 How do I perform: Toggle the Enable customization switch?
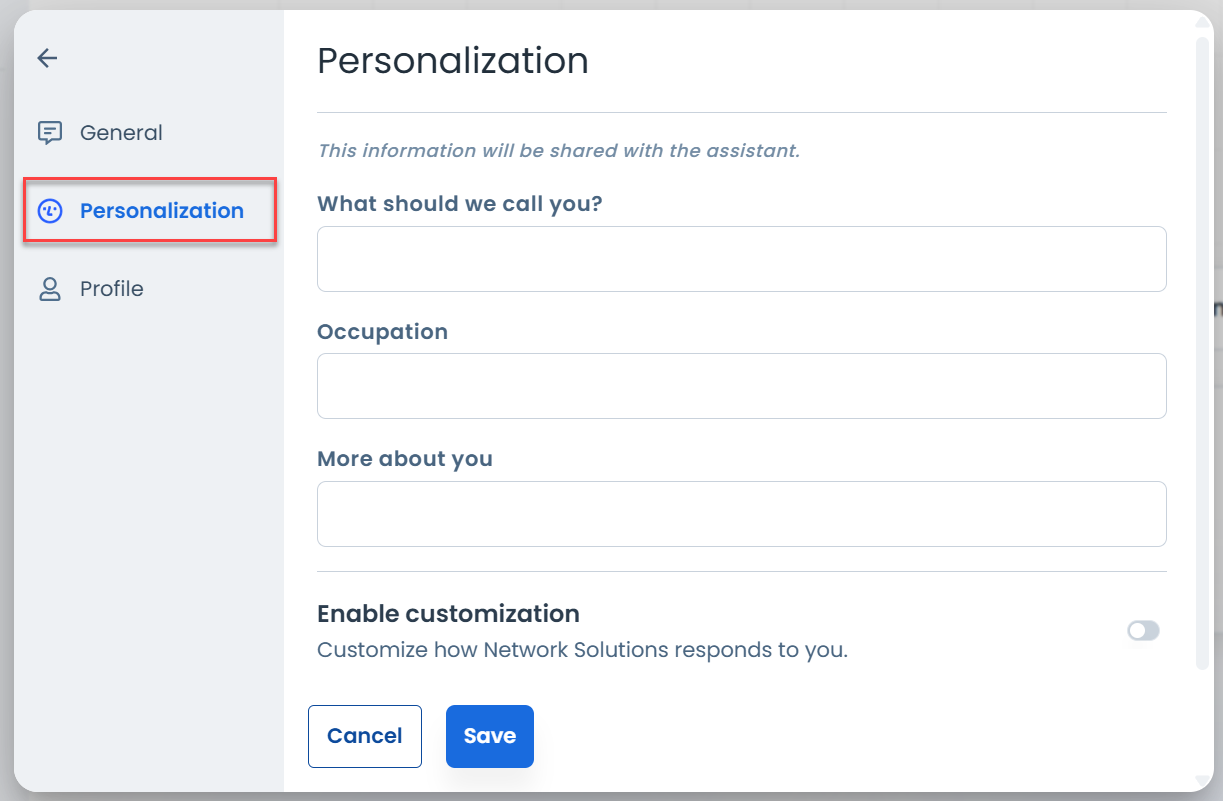1143,631
